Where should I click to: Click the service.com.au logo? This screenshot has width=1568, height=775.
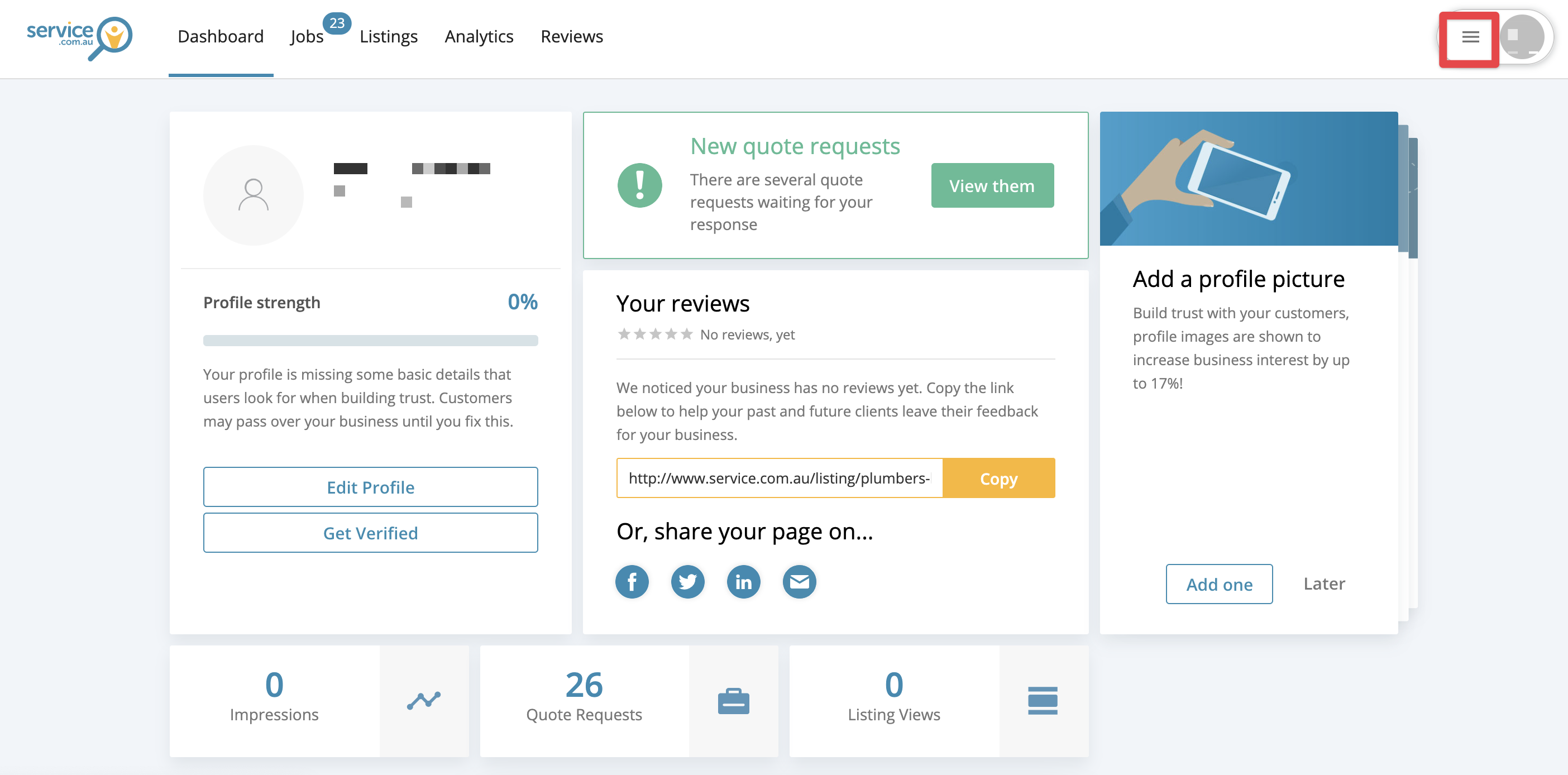click(x=80, y=38)
